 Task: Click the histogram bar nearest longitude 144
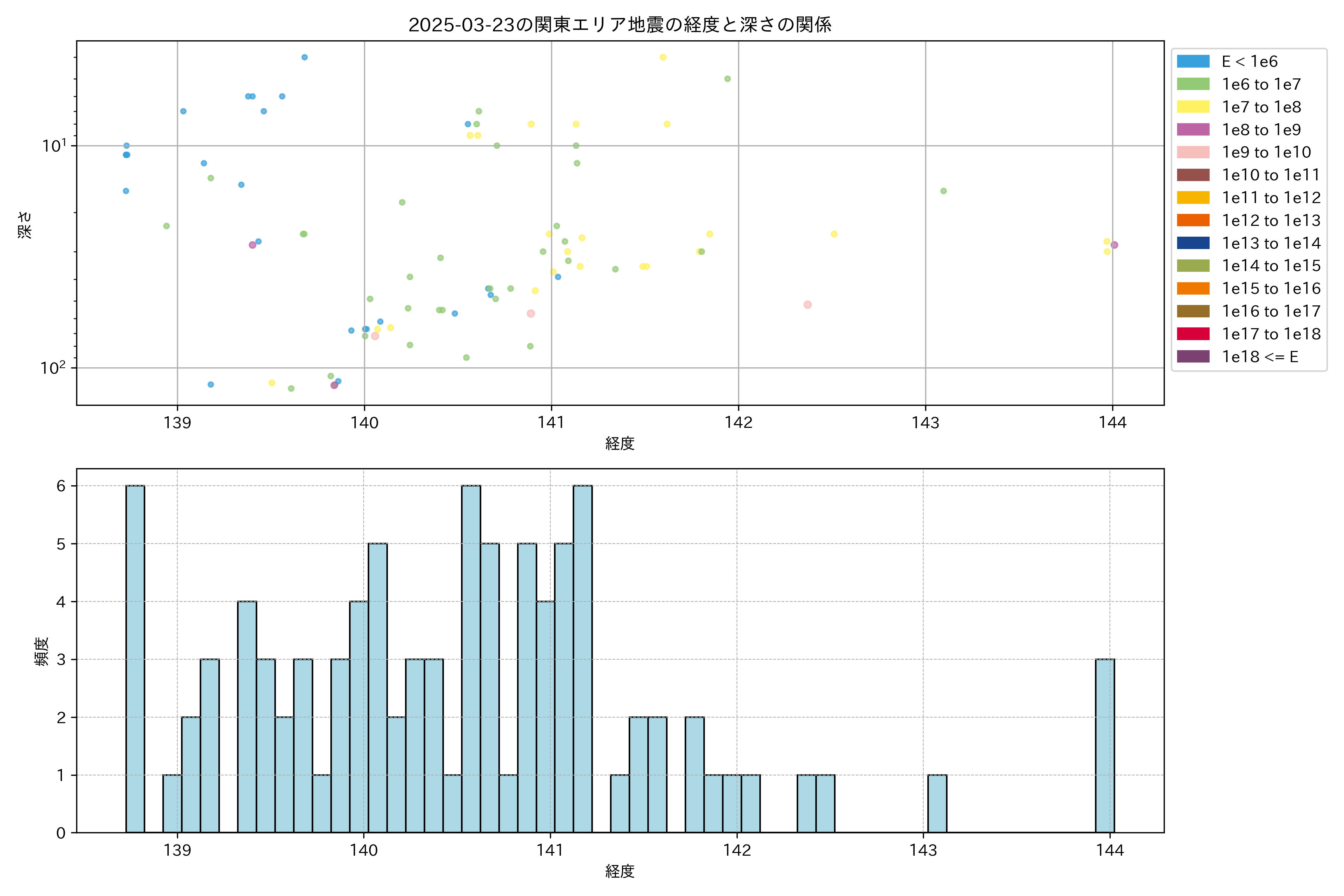click(1105, 746)
